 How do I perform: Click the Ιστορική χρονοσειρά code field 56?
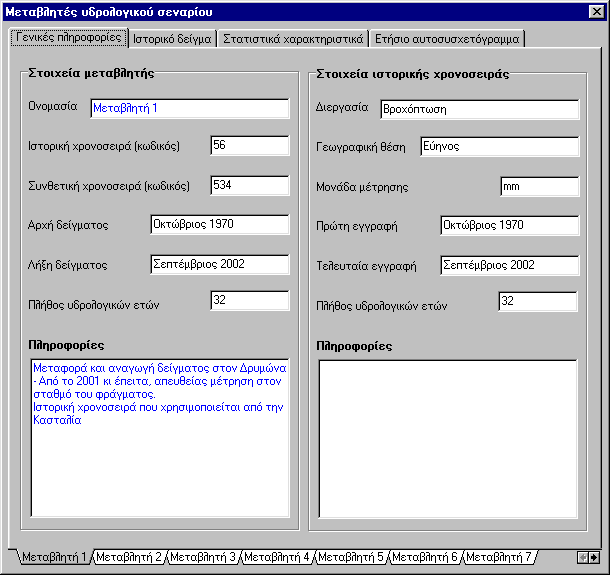point(250,146)
